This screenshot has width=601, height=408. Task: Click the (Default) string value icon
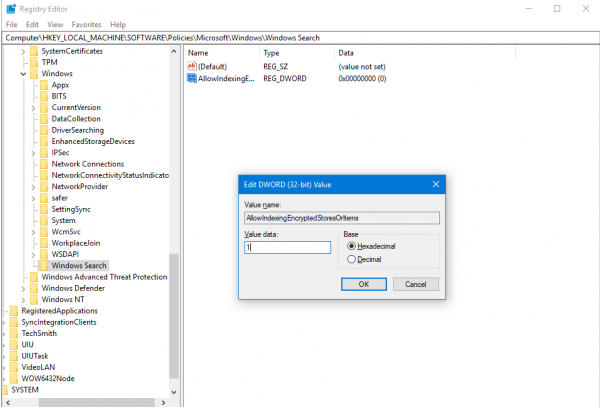click(x=192, y=66)
